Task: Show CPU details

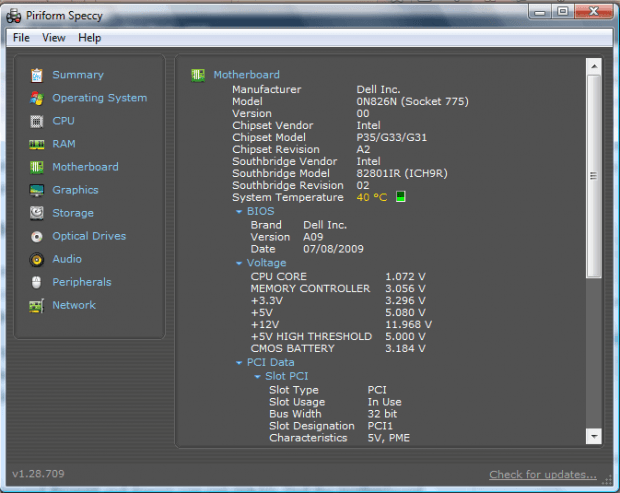Action: (63, 121)
